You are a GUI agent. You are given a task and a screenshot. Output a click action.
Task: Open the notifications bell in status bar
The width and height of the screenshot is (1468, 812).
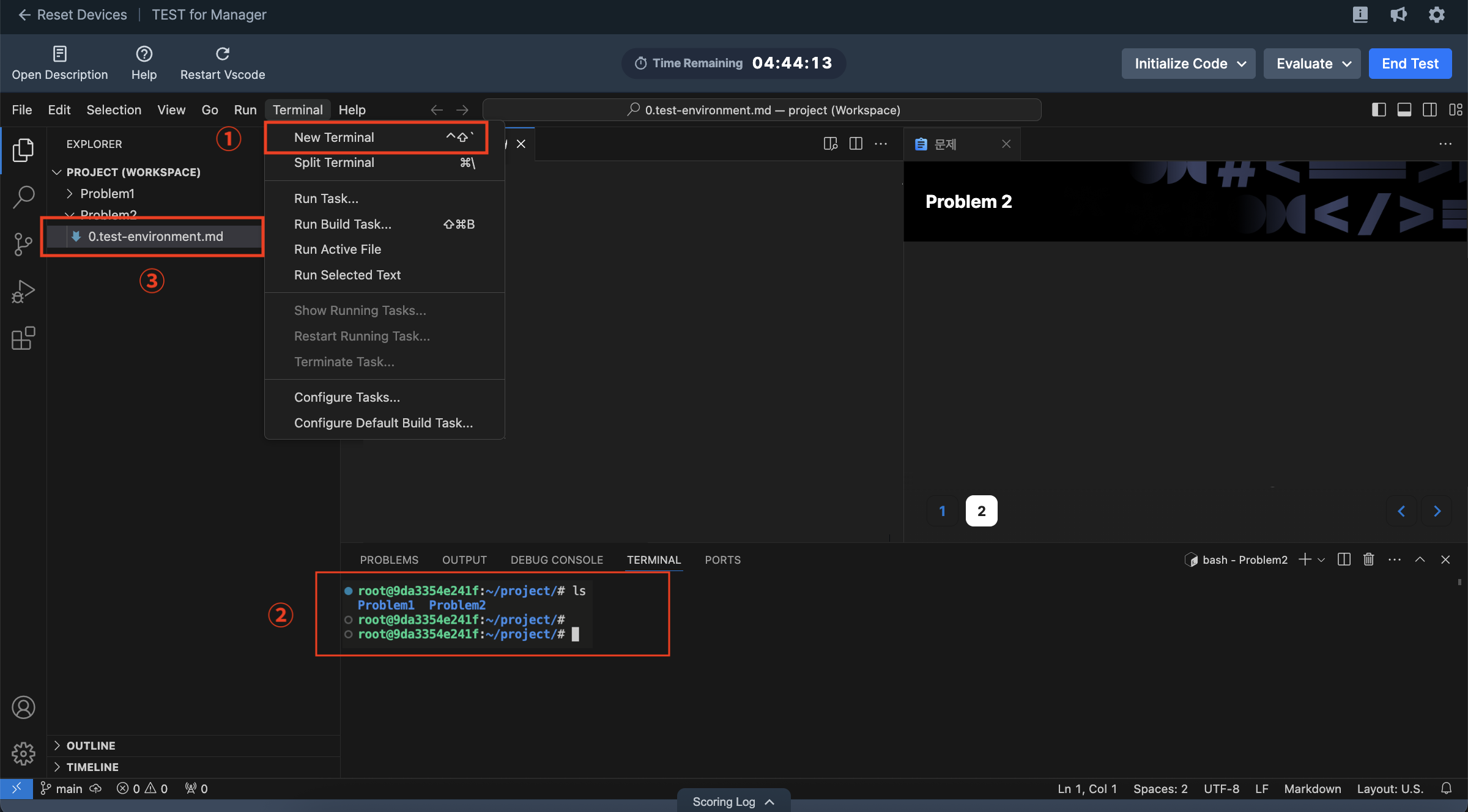(x=1446, y=788)
